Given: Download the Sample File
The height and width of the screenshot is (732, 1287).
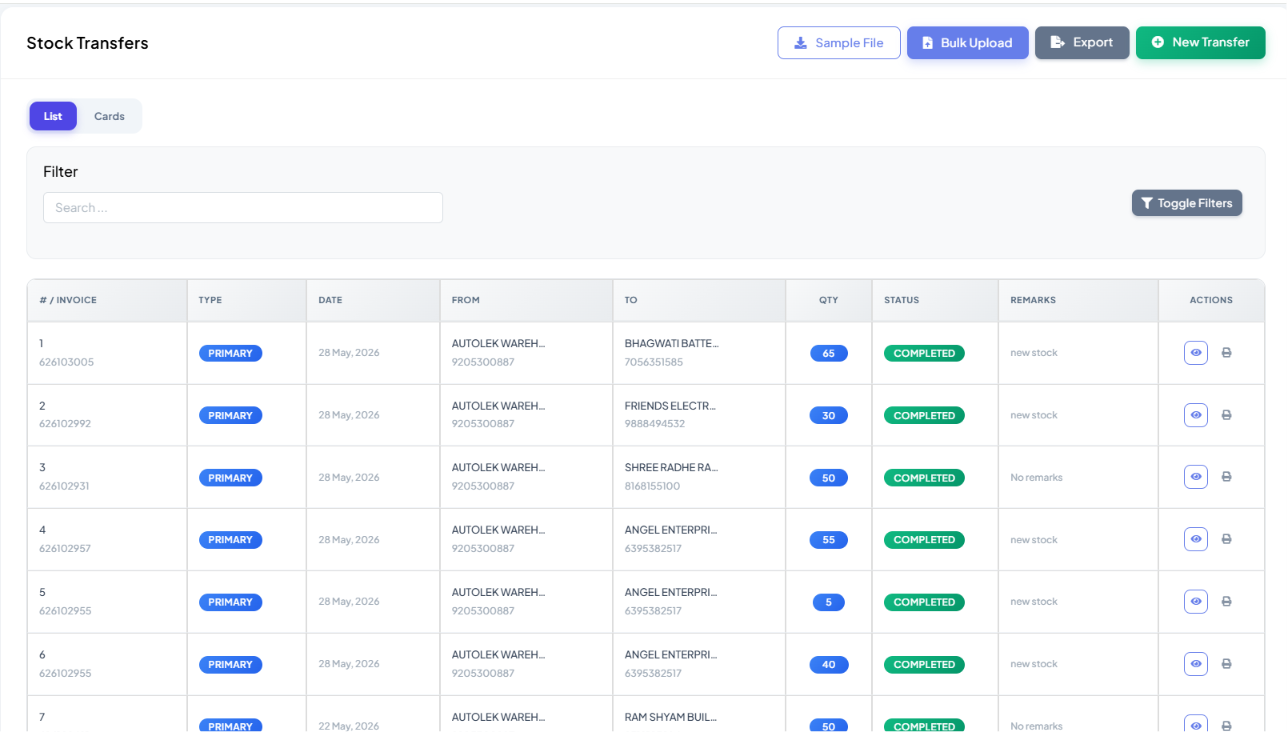Looking at the screenshot, I should click(x=839, y=43).
